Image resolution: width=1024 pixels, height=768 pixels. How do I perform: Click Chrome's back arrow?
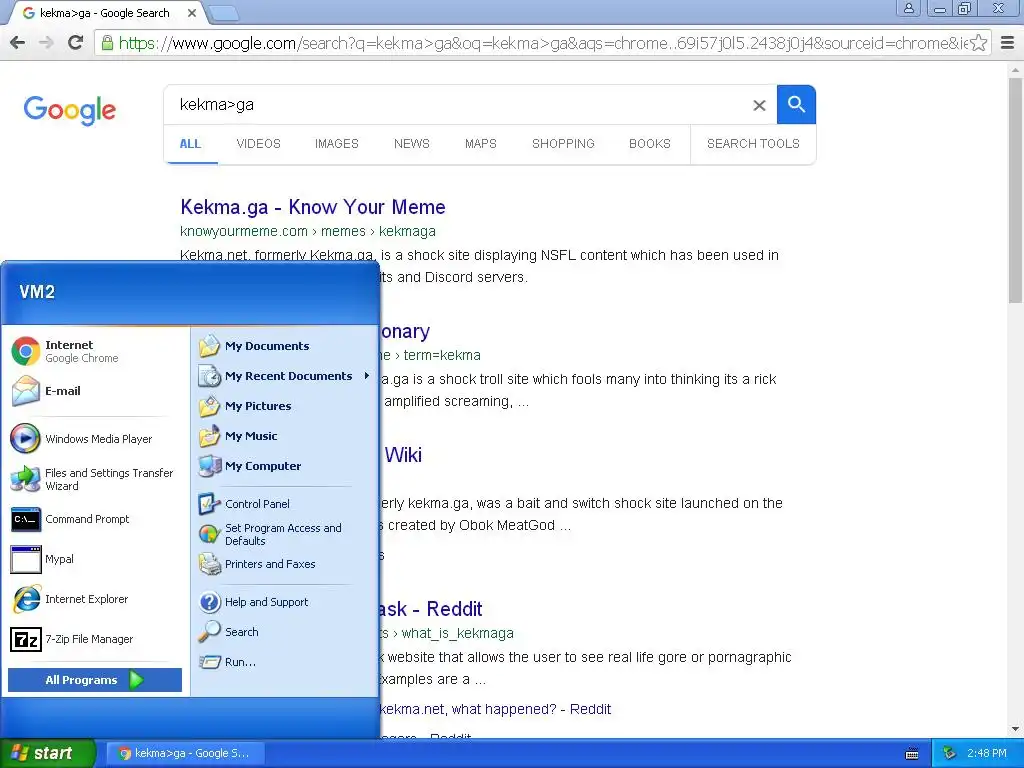[18, 43]
